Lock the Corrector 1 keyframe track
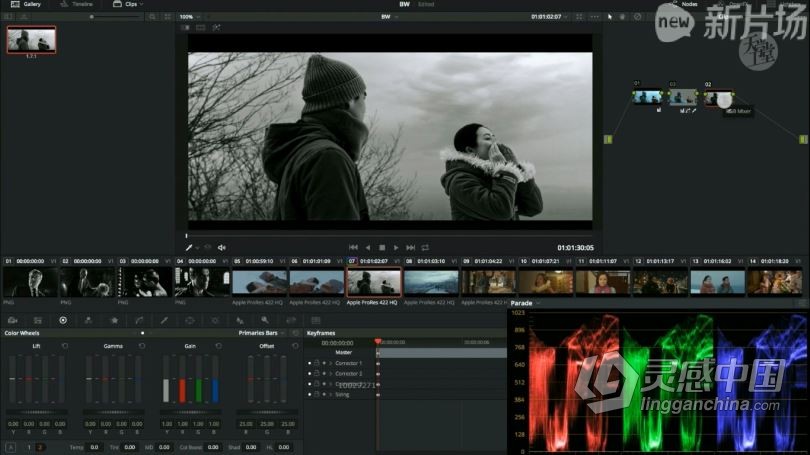Viewport: 810px width, 455px height. [x=317, y=363]
